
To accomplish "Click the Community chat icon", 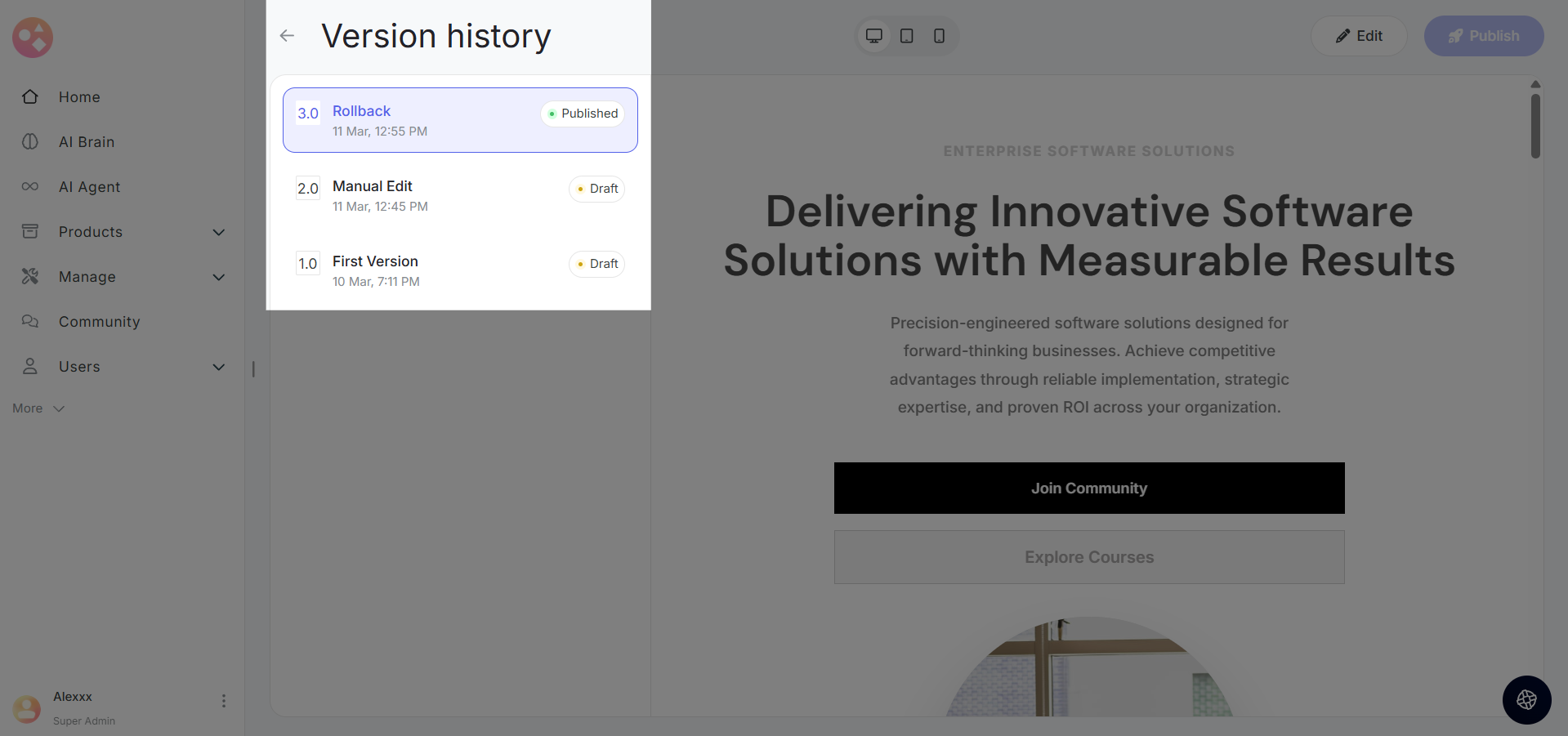I will pos(30,322).
